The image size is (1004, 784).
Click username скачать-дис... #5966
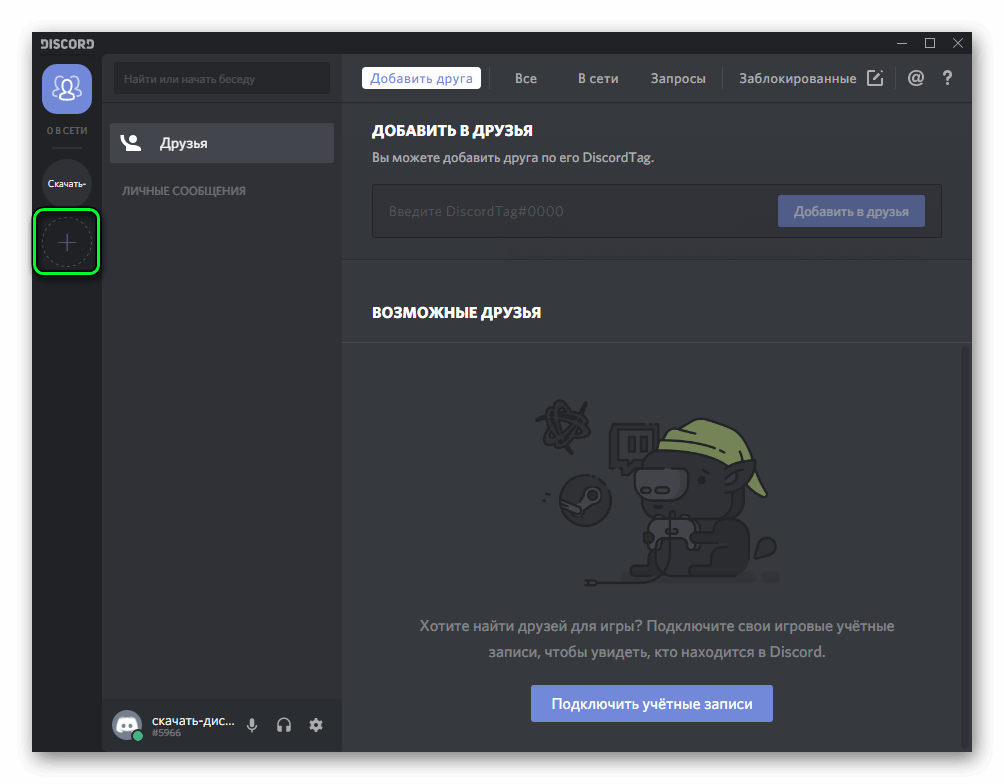point(193,725)
